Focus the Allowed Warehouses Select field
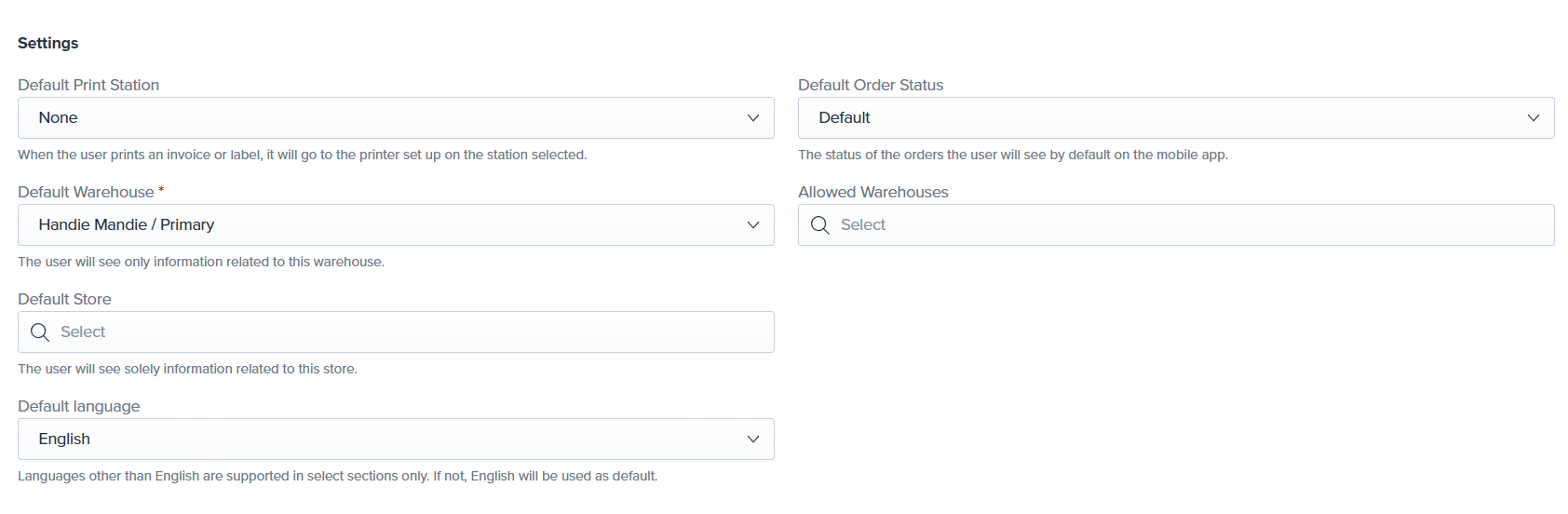 (1176, 225)
